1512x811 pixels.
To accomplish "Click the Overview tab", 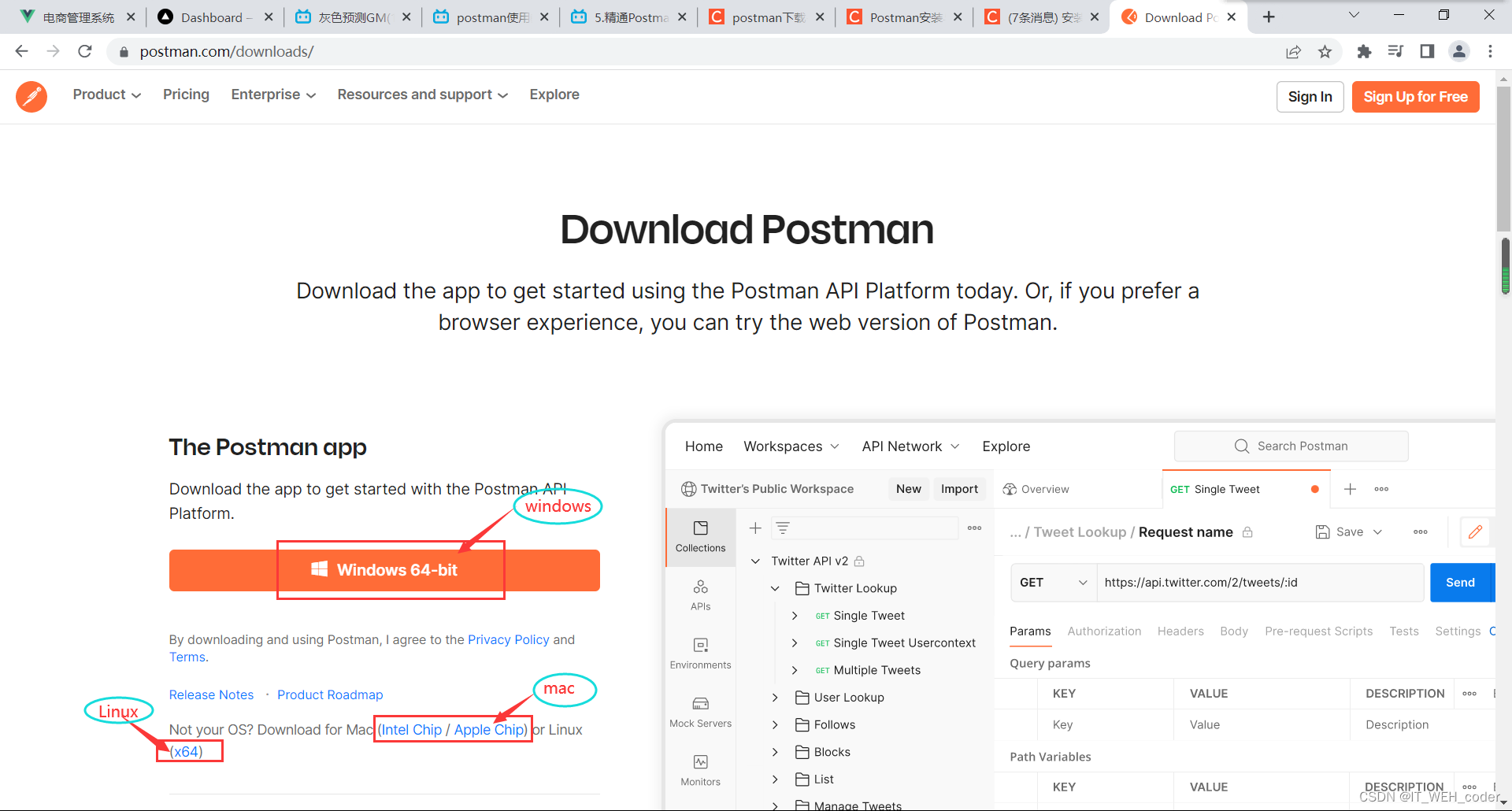I will [1036, 489].
